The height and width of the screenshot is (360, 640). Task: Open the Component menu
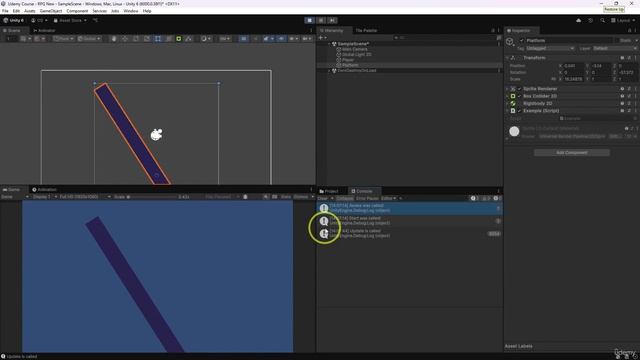(77, 11)
